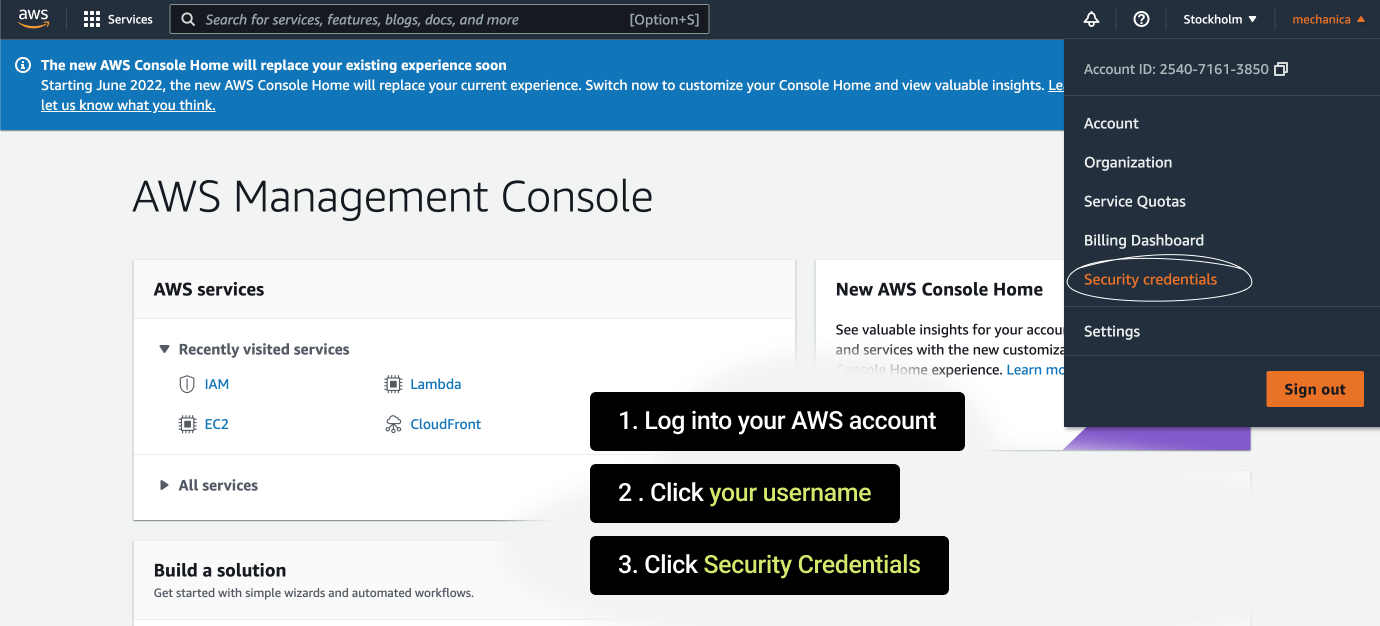Image resolution: width=1380 pixels, height=626 pixels.
Task: Click the EC2 chip icon
Action: pos(187,424)
